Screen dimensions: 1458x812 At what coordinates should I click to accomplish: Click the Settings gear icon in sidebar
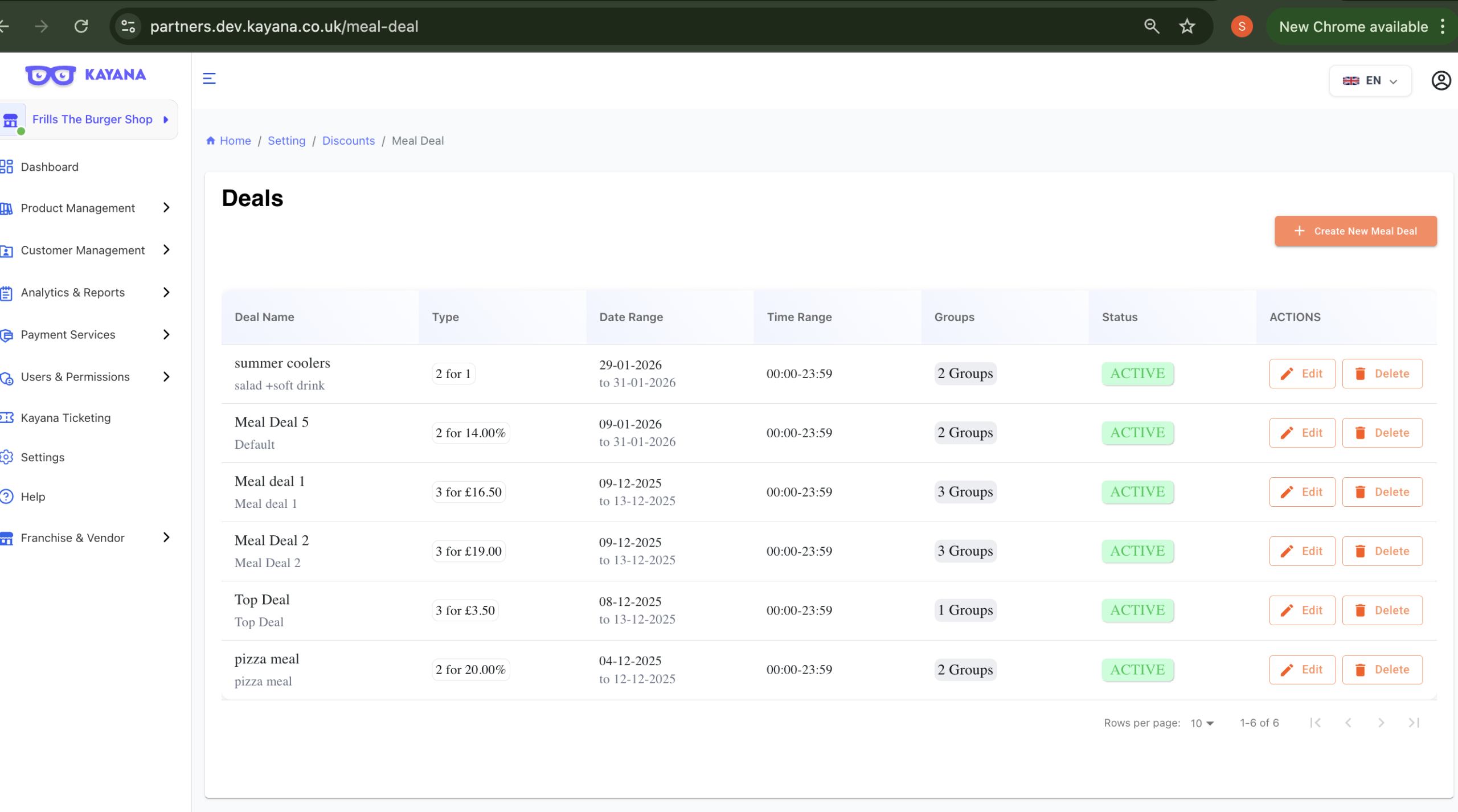coord(6,457)
